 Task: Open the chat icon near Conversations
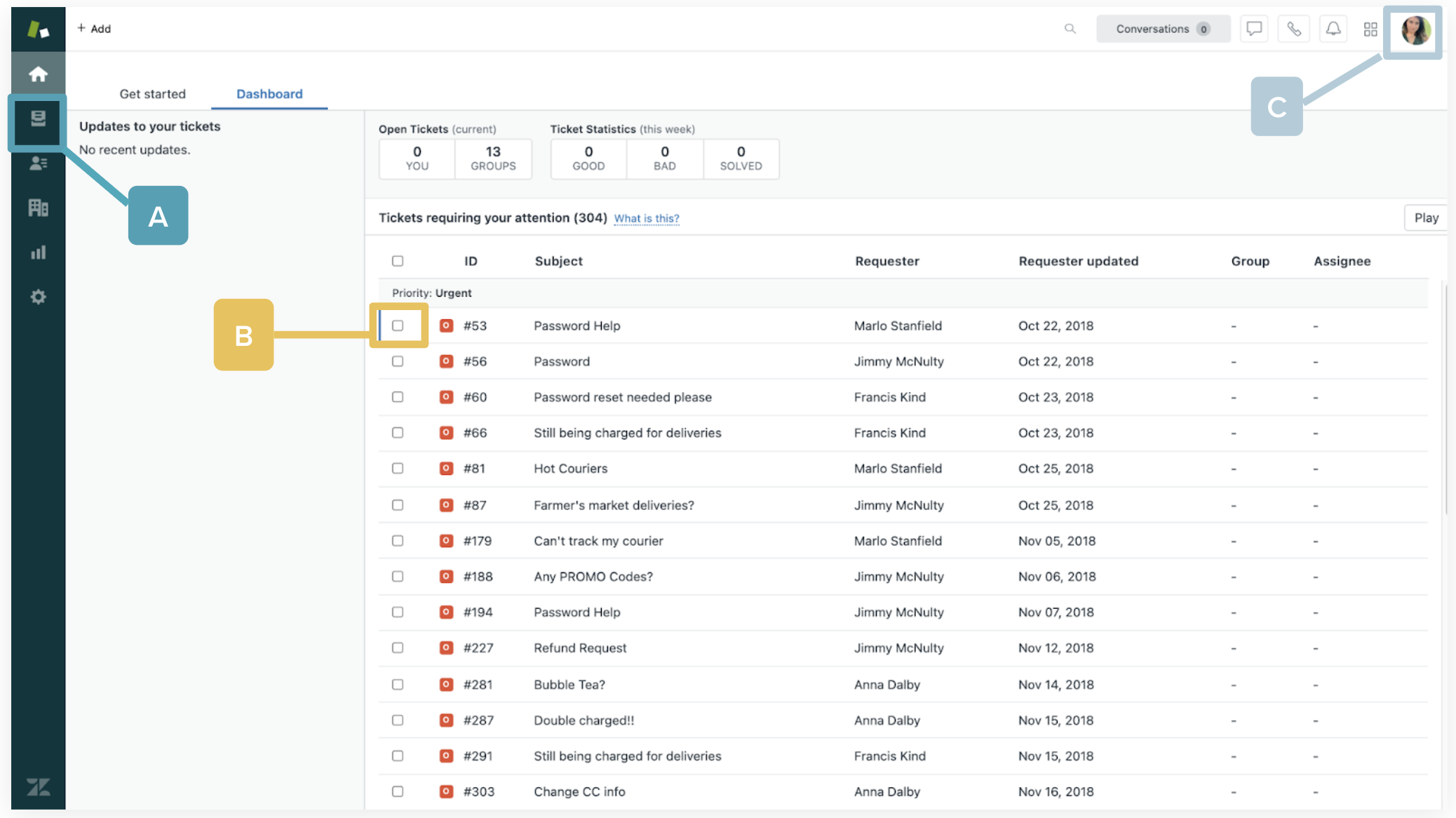coord(1254,29)
